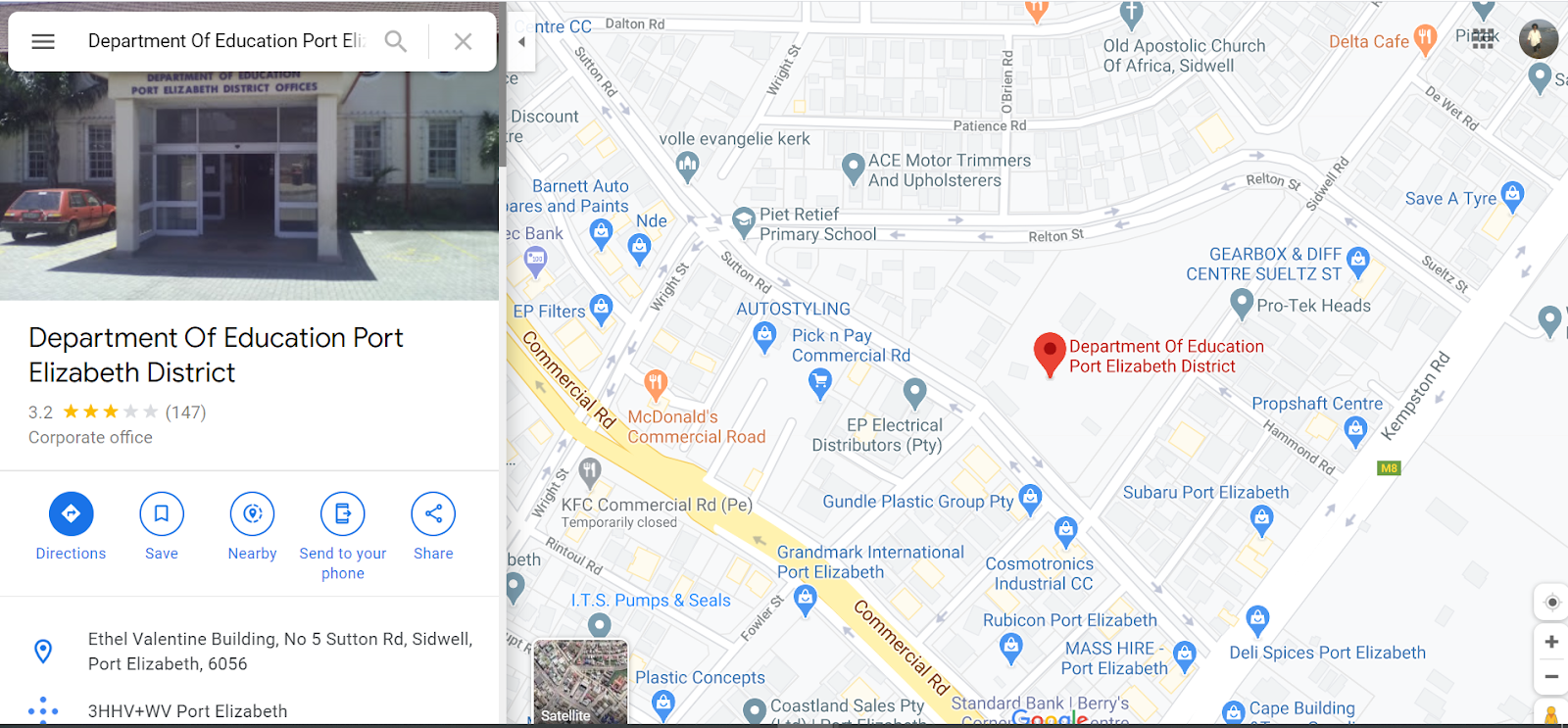Click the search magnifier icon

[x=395, y=41]
